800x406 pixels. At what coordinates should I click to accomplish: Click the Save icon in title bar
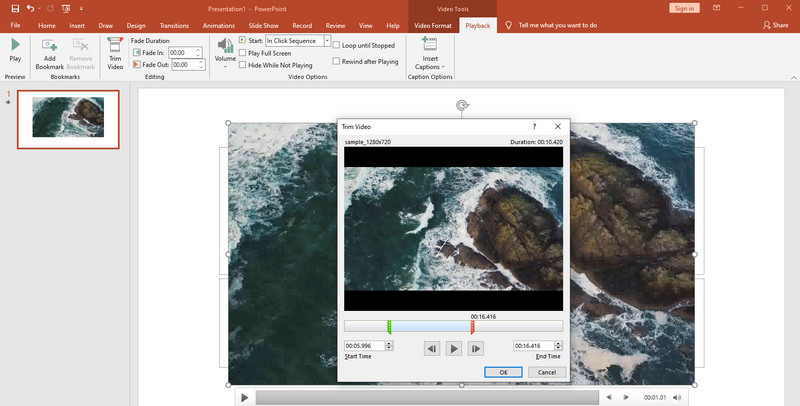[x=15, y=8]
